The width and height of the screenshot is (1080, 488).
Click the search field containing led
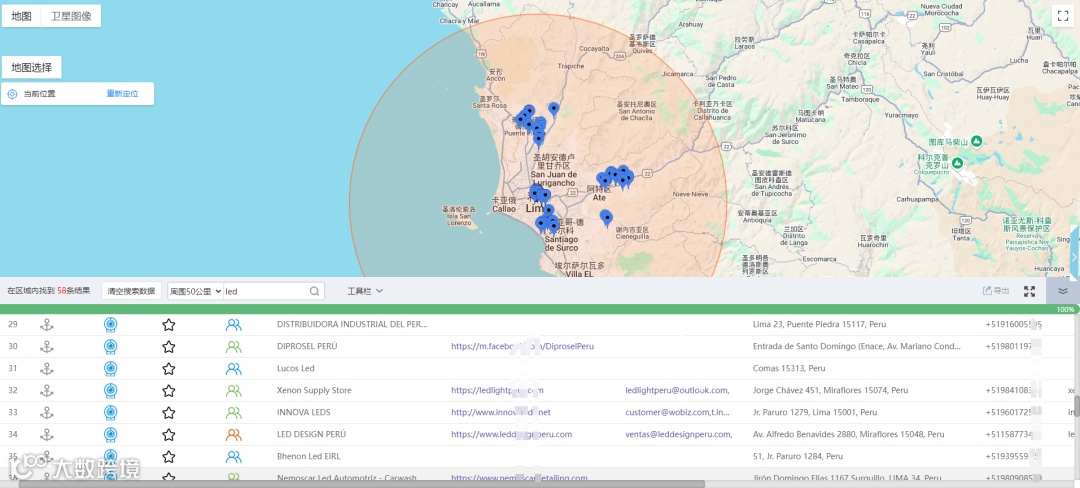click(x=265, y=291)
